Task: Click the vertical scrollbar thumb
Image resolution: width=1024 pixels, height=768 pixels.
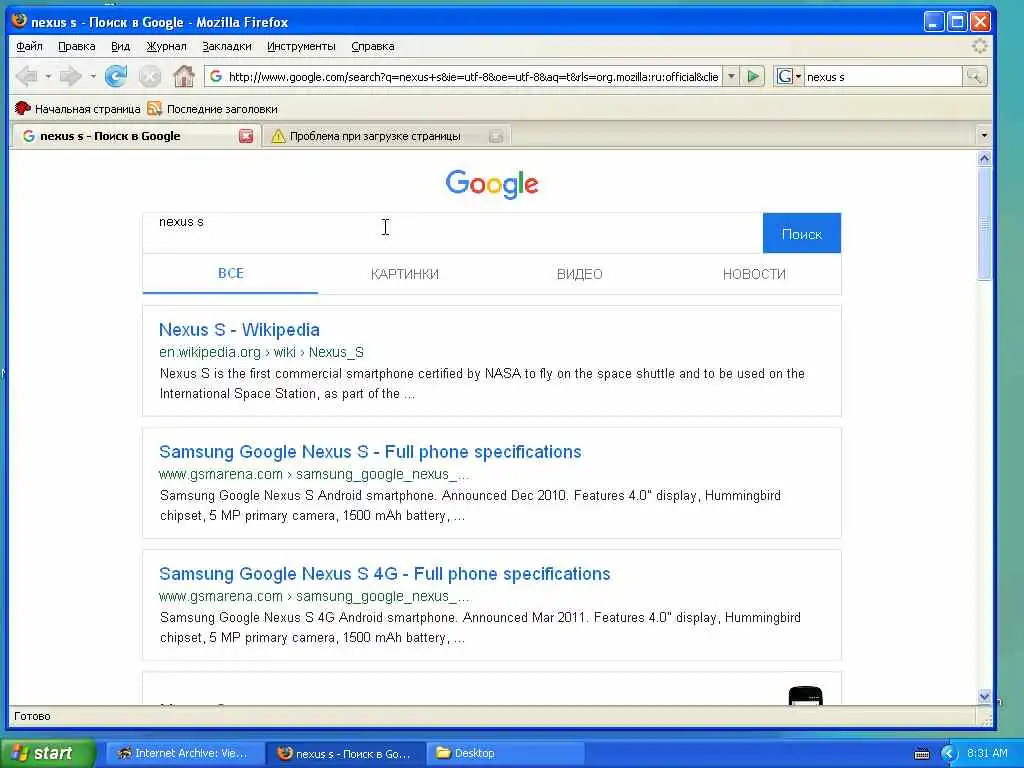Action: tap(984, 224)
